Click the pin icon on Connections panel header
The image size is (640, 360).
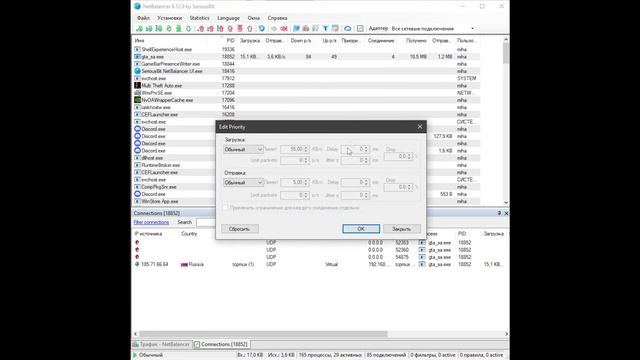click(x=499, y=213)
